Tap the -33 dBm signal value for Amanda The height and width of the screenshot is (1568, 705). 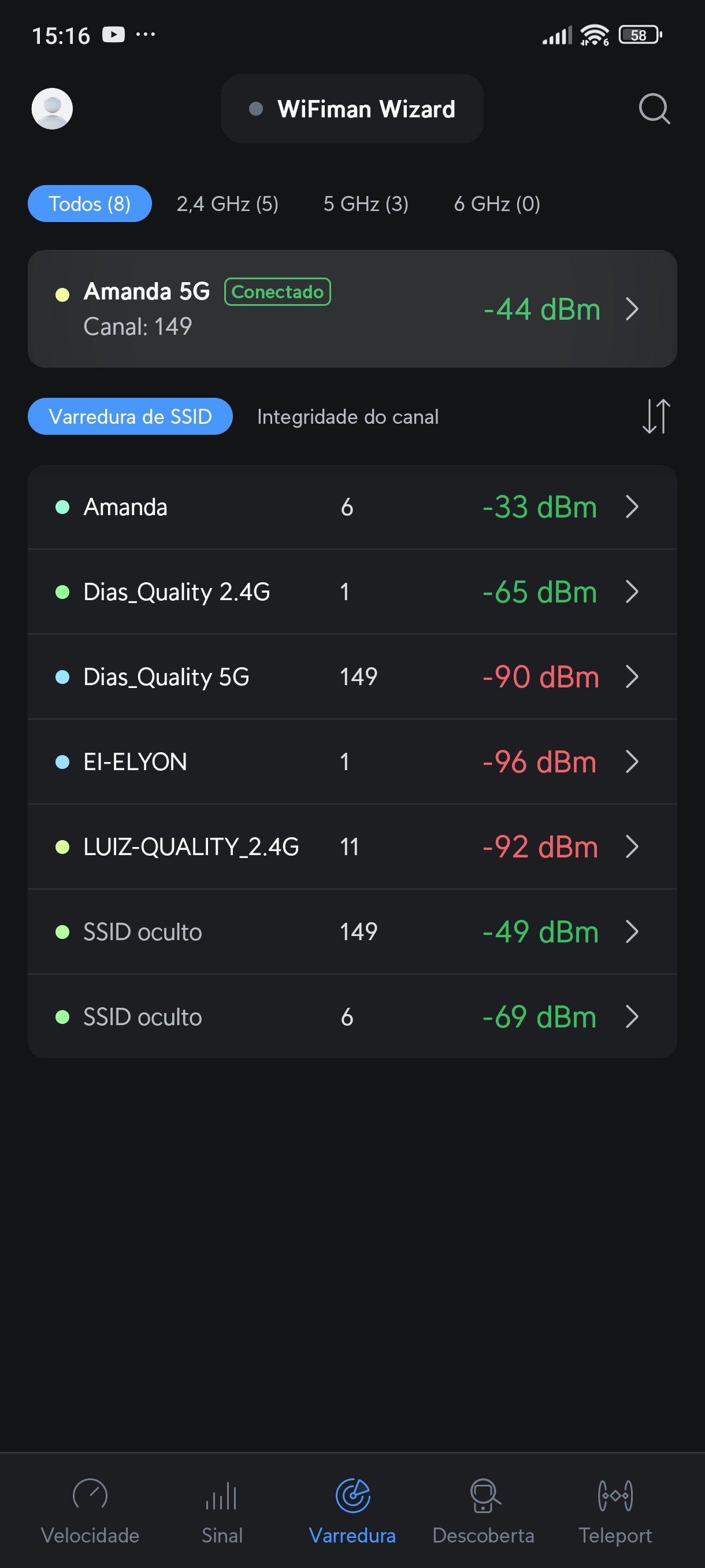pos(540,507)
